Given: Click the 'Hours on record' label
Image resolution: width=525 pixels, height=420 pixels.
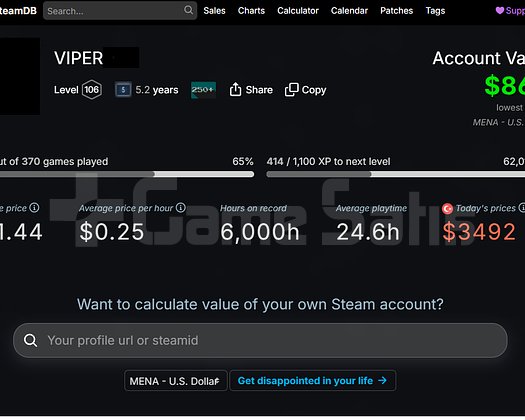Looking at the screenshot, I should tap(253, 208).
